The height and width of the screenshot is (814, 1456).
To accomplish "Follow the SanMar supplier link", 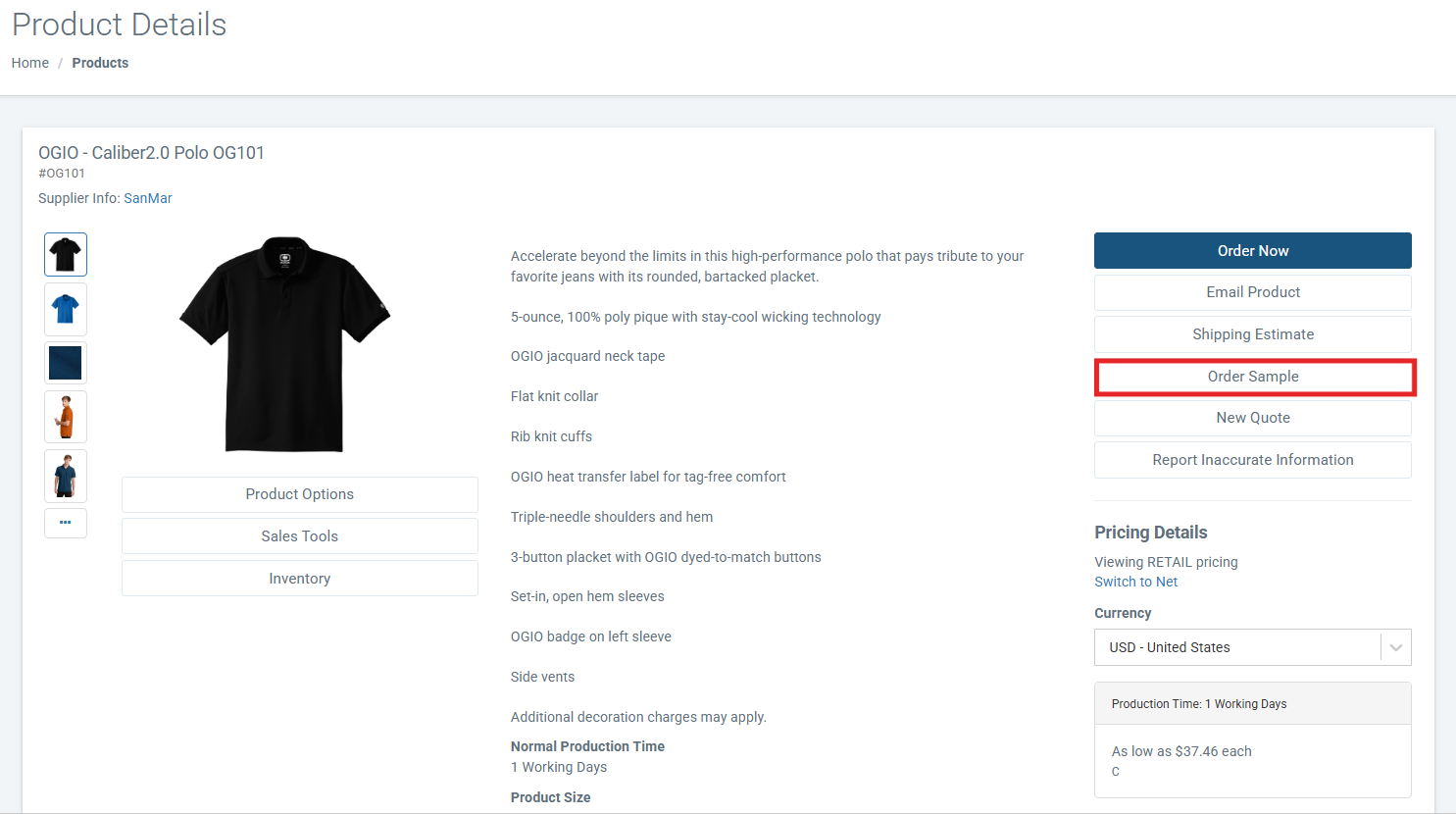I will tap(148, 198).
